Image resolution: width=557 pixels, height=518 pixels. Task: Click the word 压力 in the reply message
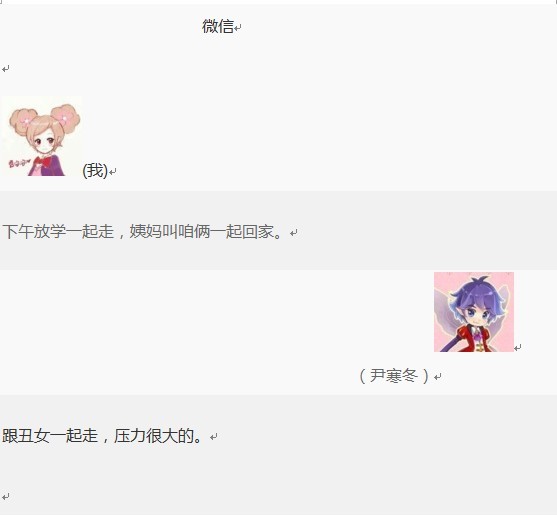point(130,436)
